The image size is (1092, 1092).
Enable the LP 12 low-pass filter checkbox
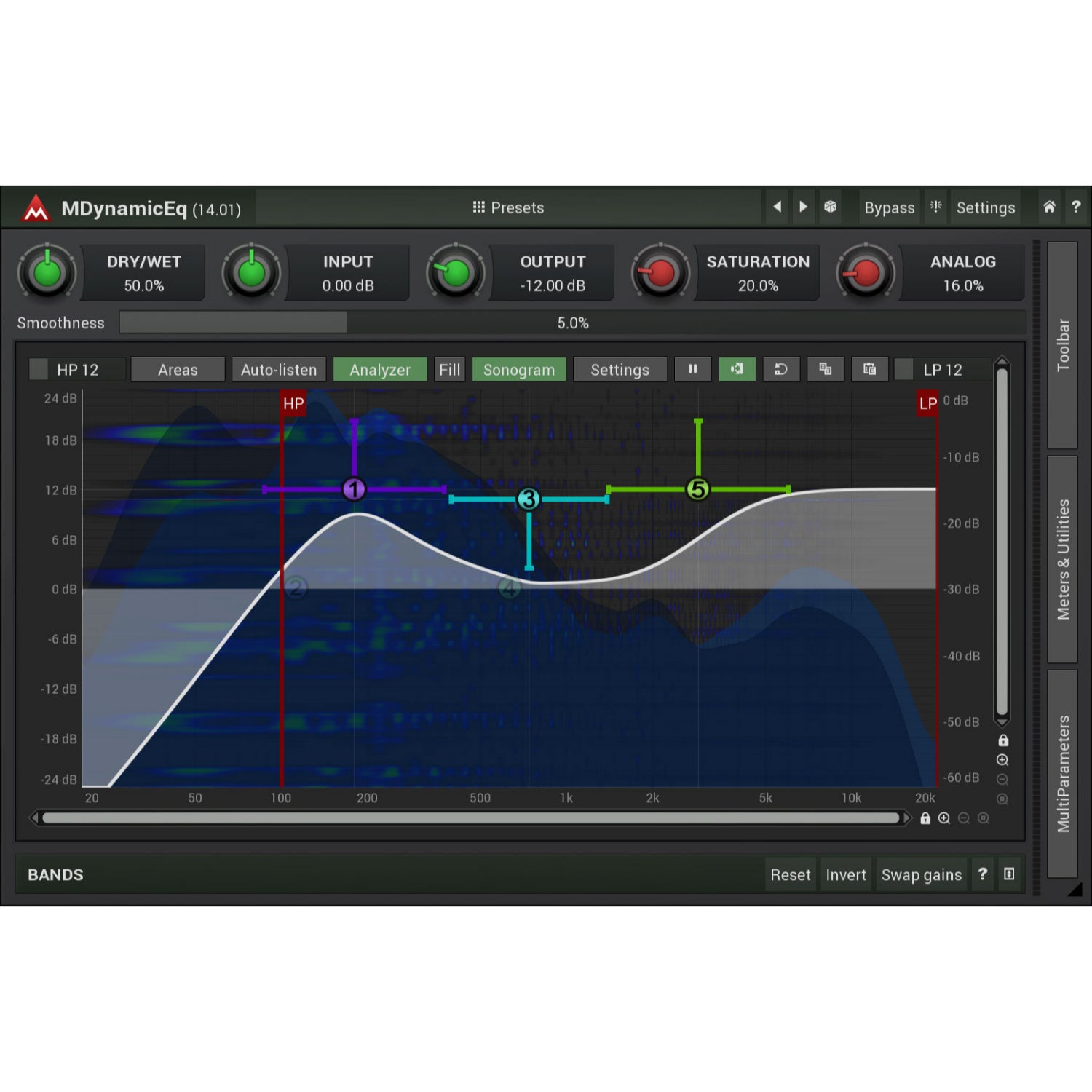(903, 369)
